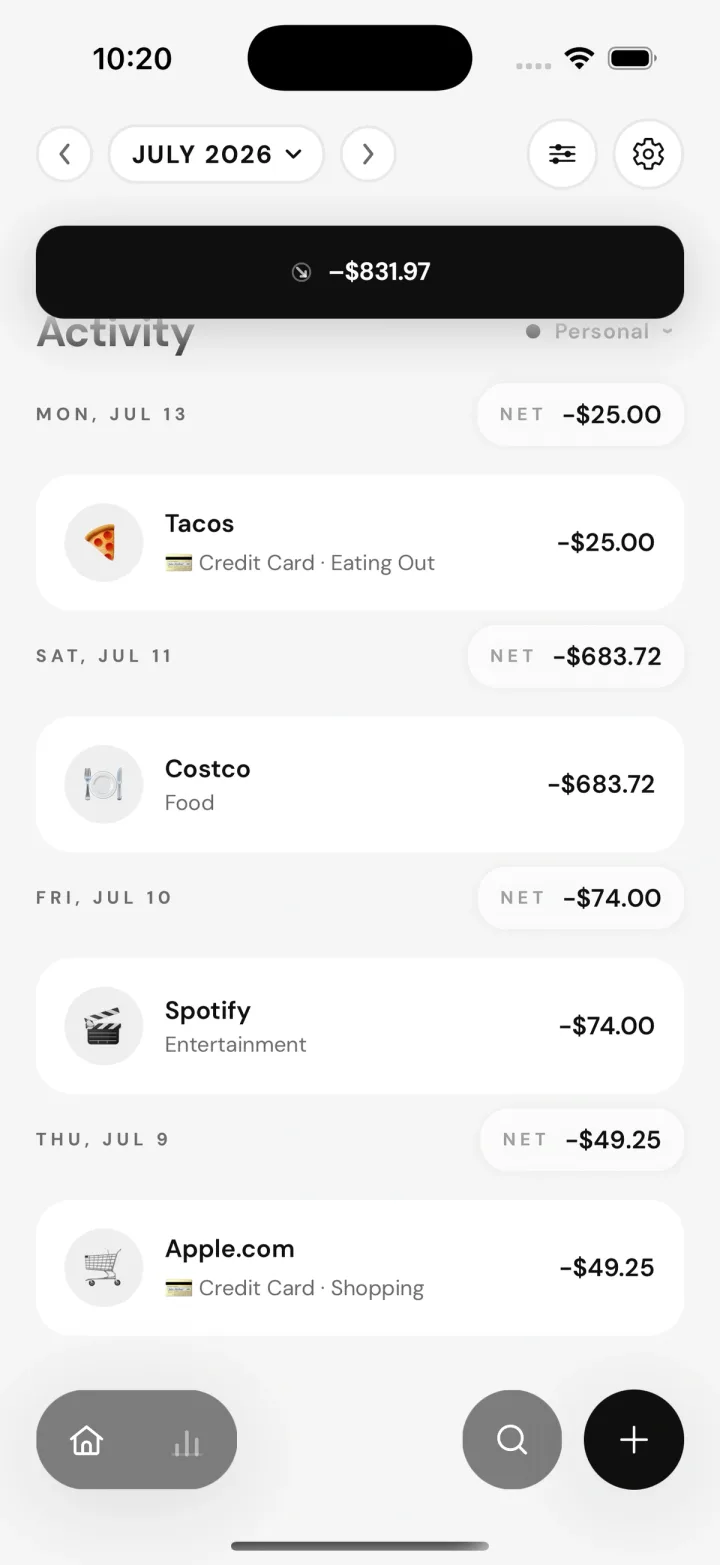The image size is (720, 1565).
Task: Switch to the bar chart stats tab
Action: tap(187, 1442)
